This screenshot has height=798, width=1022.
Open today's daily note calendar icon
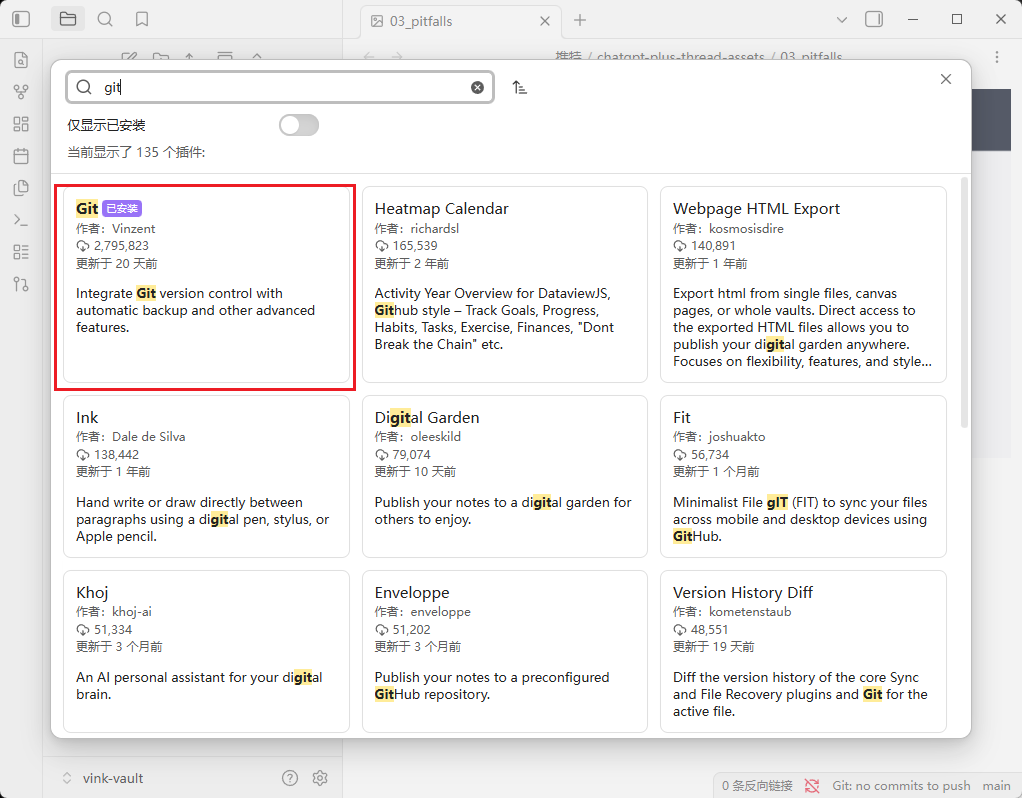pos(21,156)
